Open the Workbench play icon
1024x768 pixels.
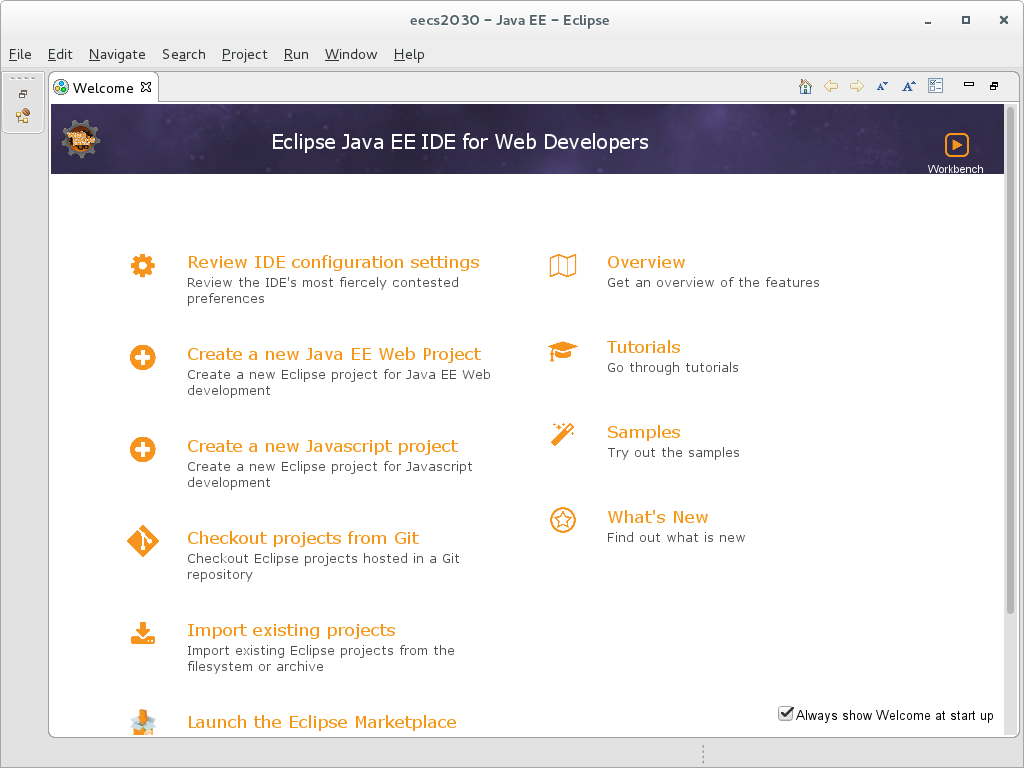(x=957, y=144)
